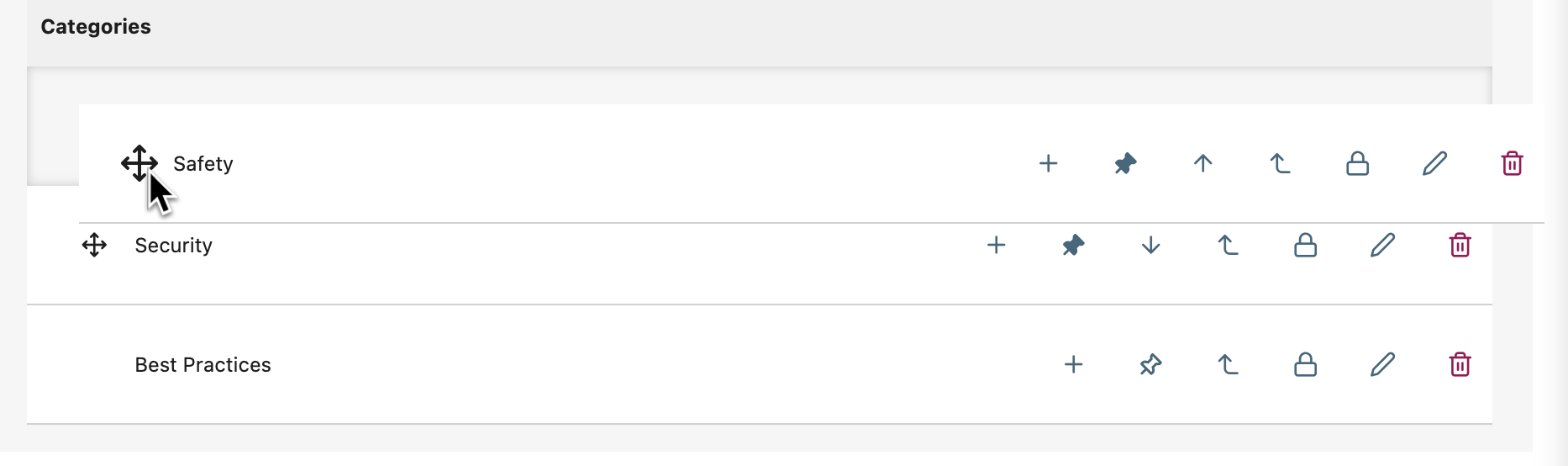Unpin the Security category
Image resolution: width=1568 pixels, height=466 pixels.
(1073, 245)
